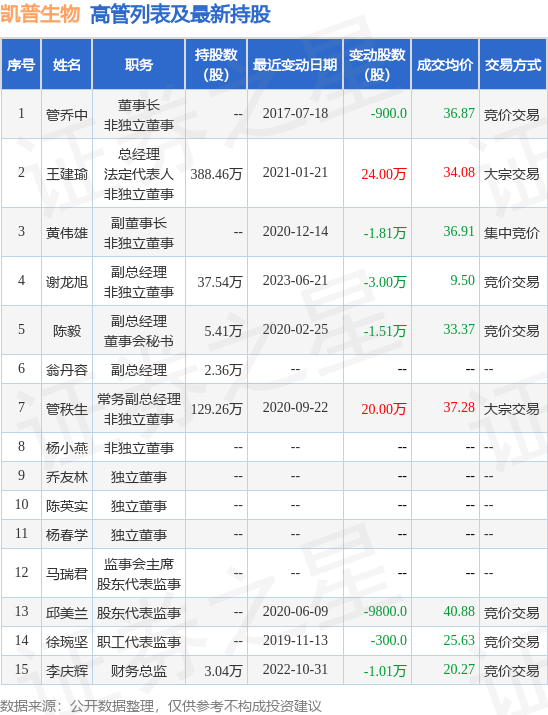This screenshot has height=715, width=548.
Task: Click the change value -1.01万
Action: [385, 671]
